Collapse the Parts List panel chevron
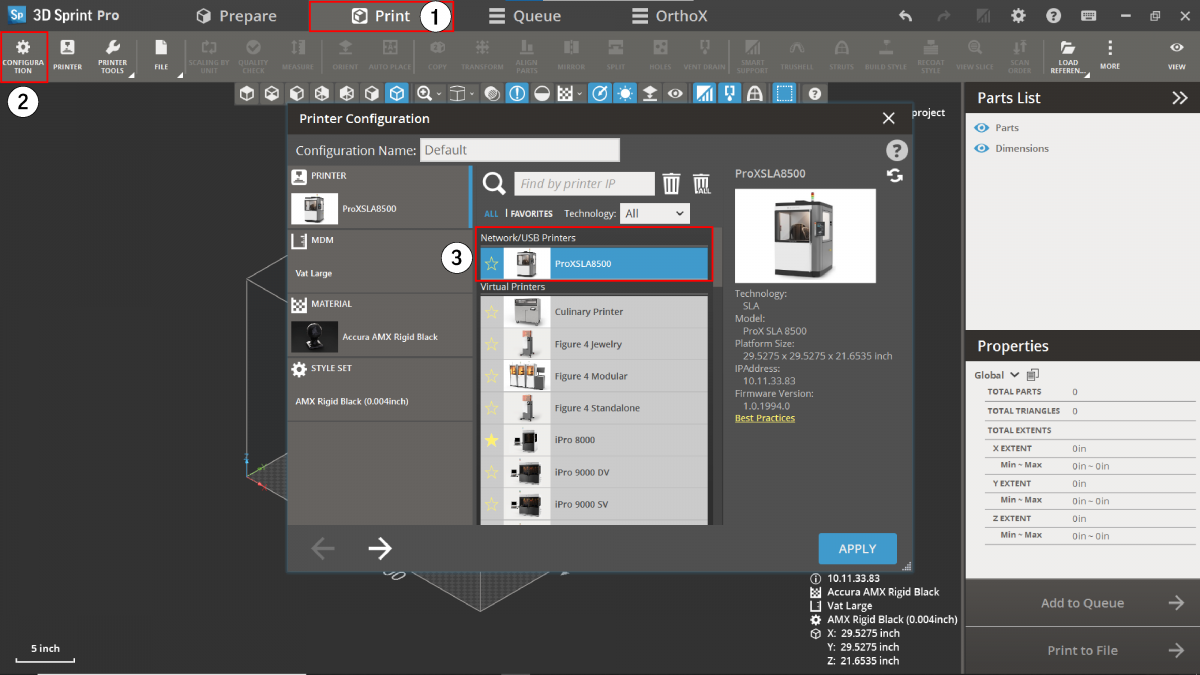Viewport: 1200px width, 675px height. click(x=1180, y=98)
